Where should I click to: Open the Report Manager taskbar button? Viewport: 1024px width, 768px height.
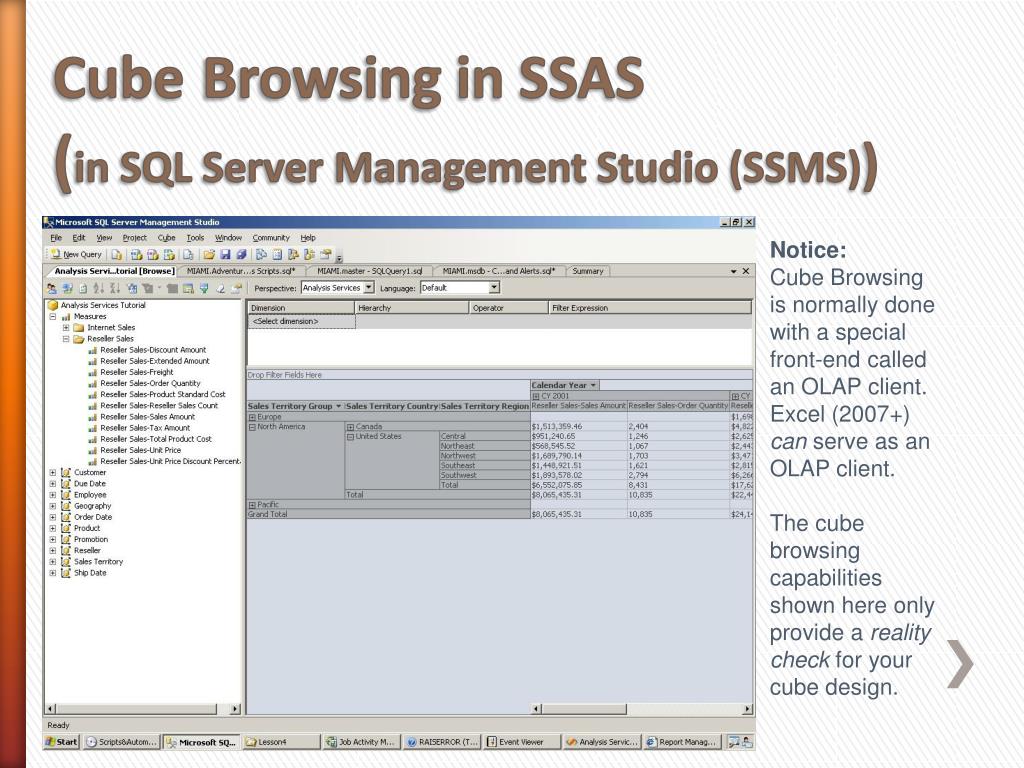pyautogui.click(x=682, y=742)
